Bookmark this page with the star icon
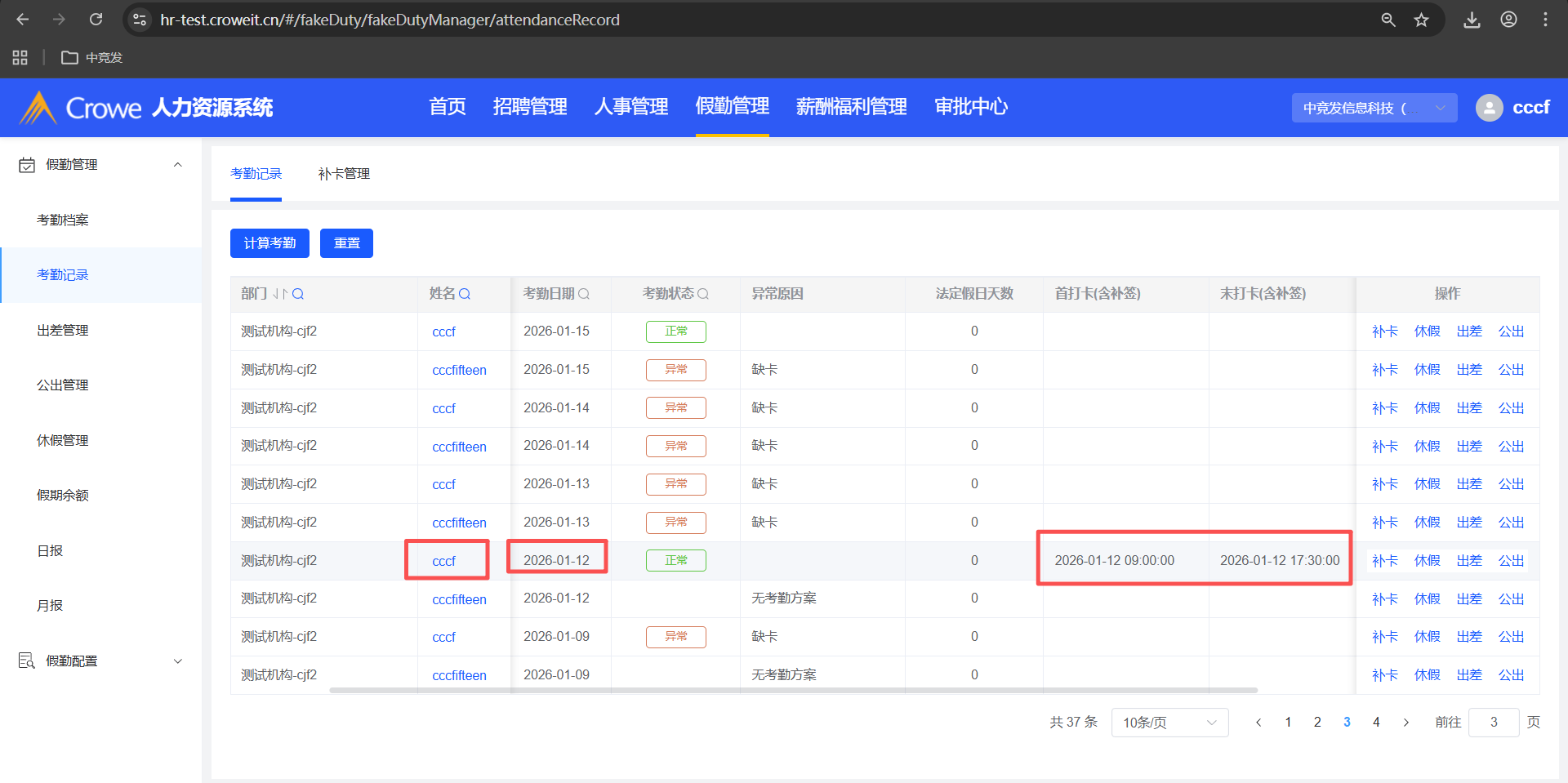1568x783 pixels. (x=1422, y=20)
